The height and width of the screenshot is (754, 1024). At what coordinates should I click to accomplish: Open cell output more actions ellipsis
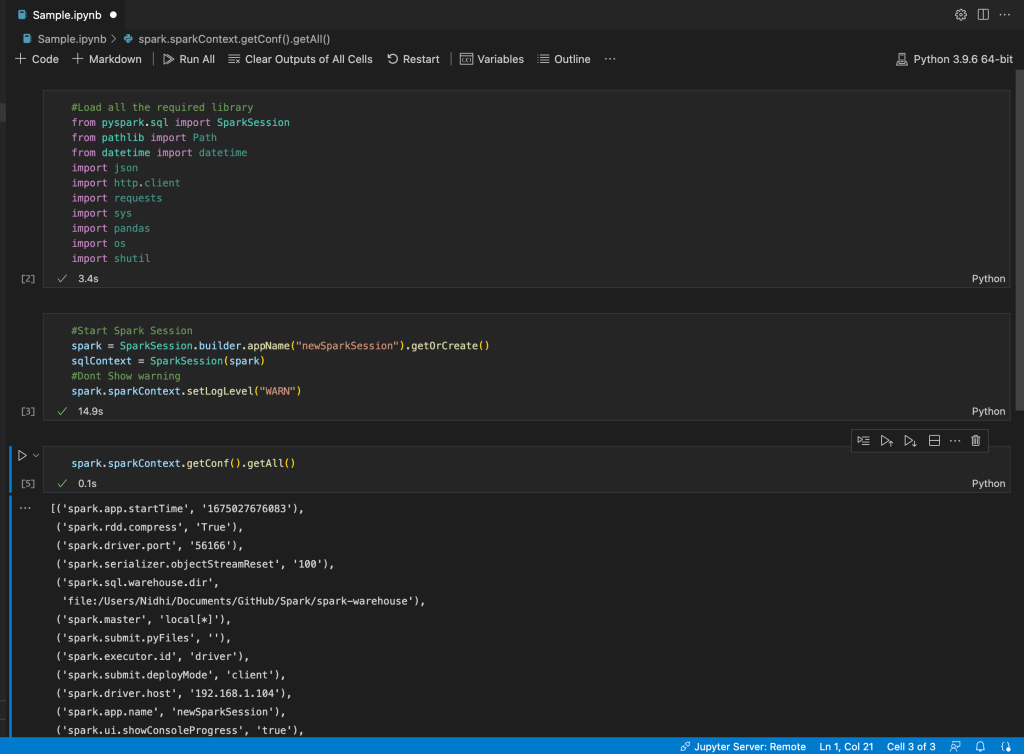[x=26, y=508]
